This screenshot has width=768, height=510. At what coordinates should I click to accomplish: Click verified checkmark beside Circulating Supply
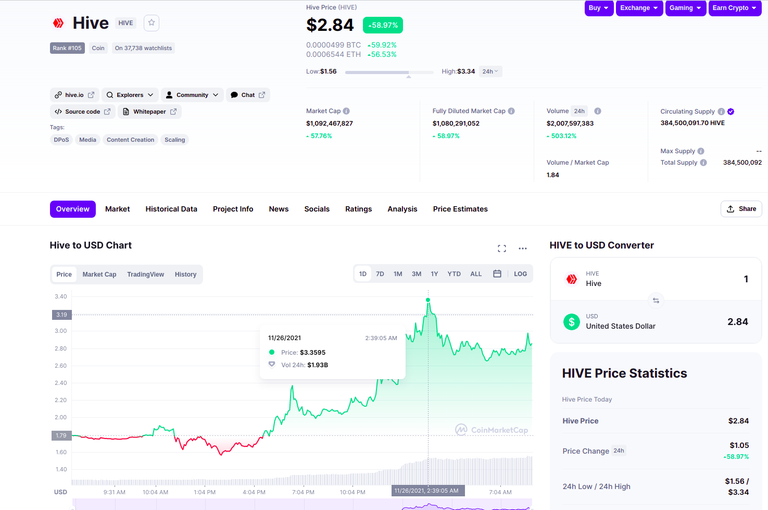(731, 112)
